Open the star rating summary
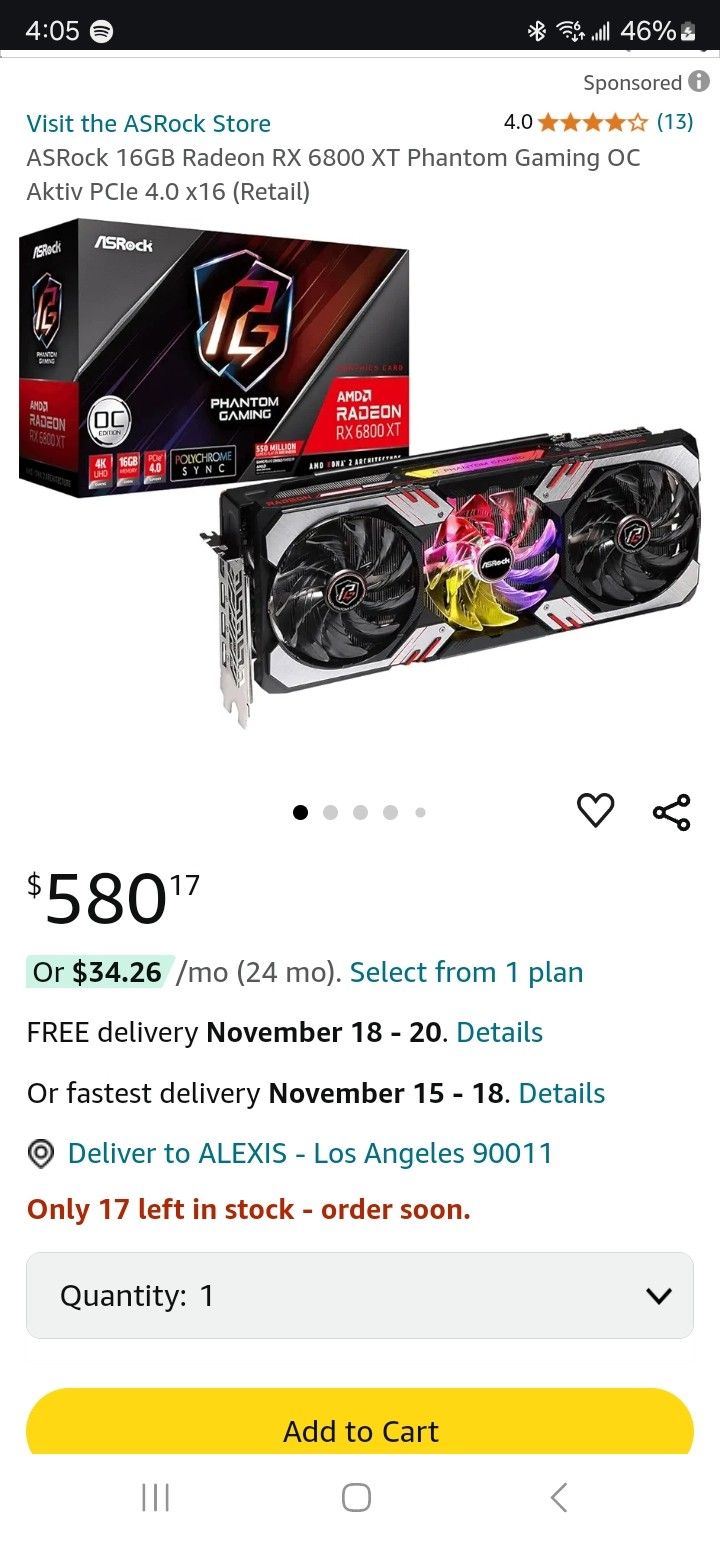This screenshot has height=1544, width=720. 598,122
